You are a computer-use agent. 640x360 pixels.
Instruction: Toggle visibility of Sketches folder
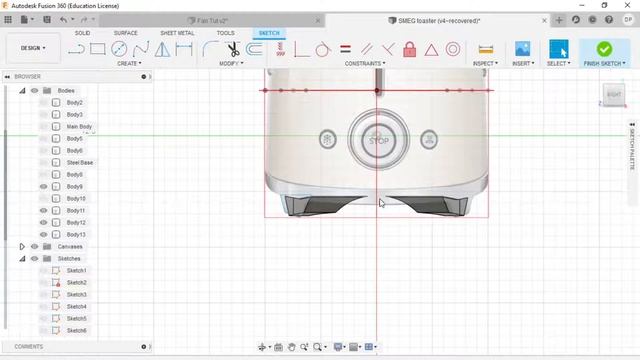(x=34, y=259)
